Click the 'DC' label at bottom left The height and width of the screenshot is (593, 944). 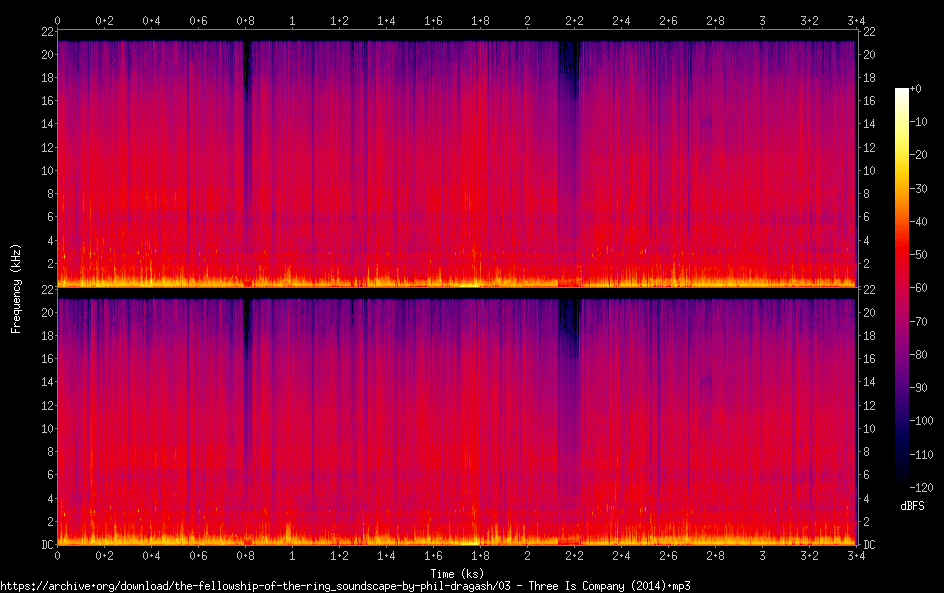point(47,545)
